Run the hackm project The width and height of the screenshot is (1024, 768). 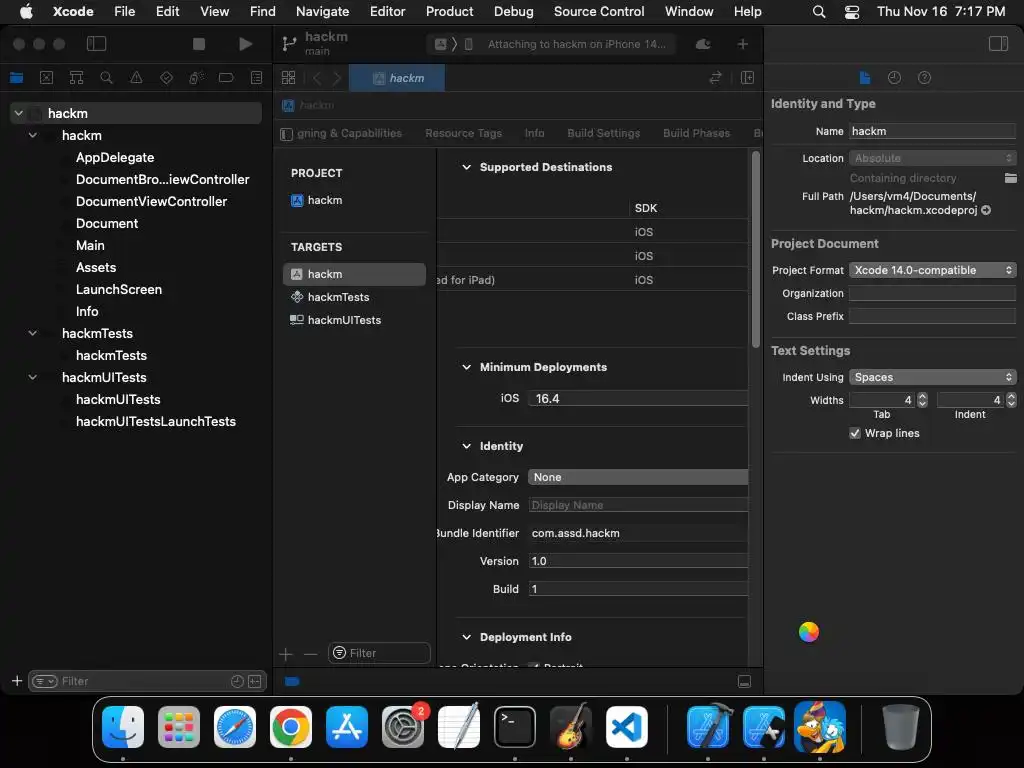245,44
